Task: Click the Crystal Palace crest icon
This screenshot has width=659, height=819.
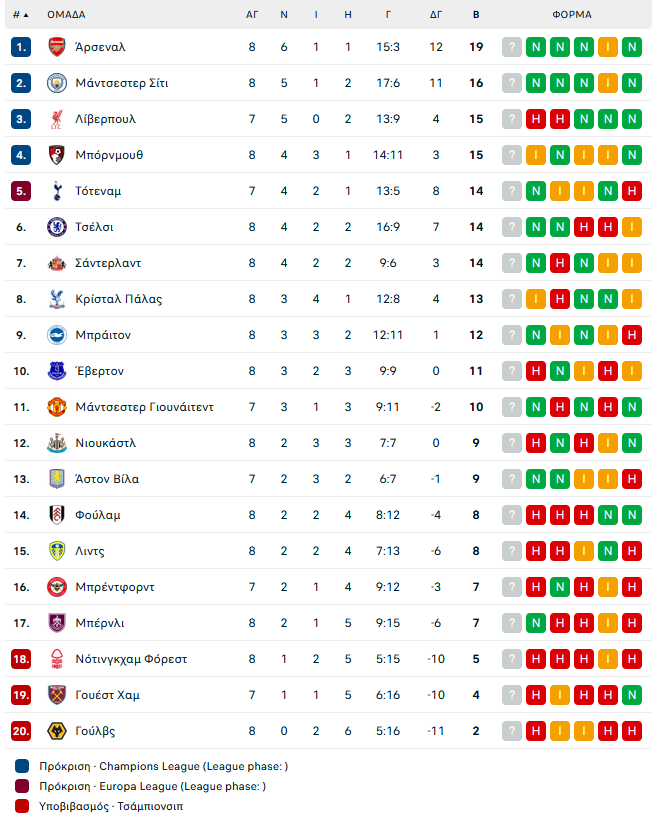Action: click(57, 299)
